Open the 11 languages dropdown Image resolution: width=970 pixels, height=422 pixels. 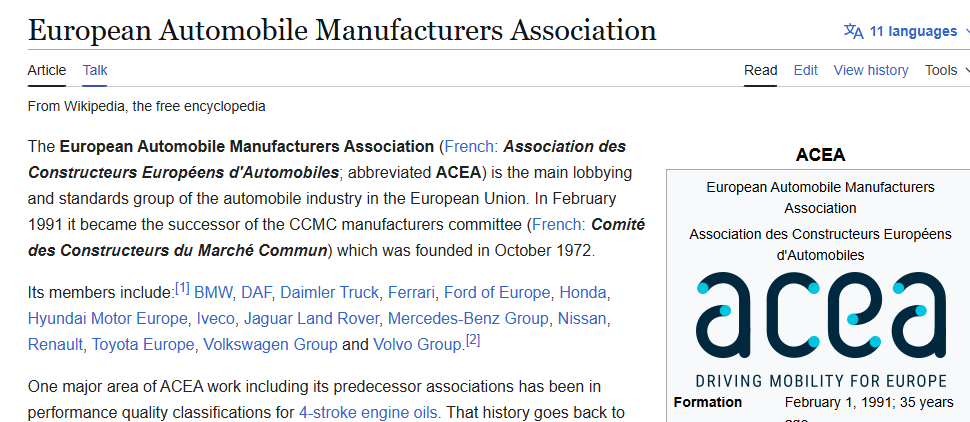907,31
